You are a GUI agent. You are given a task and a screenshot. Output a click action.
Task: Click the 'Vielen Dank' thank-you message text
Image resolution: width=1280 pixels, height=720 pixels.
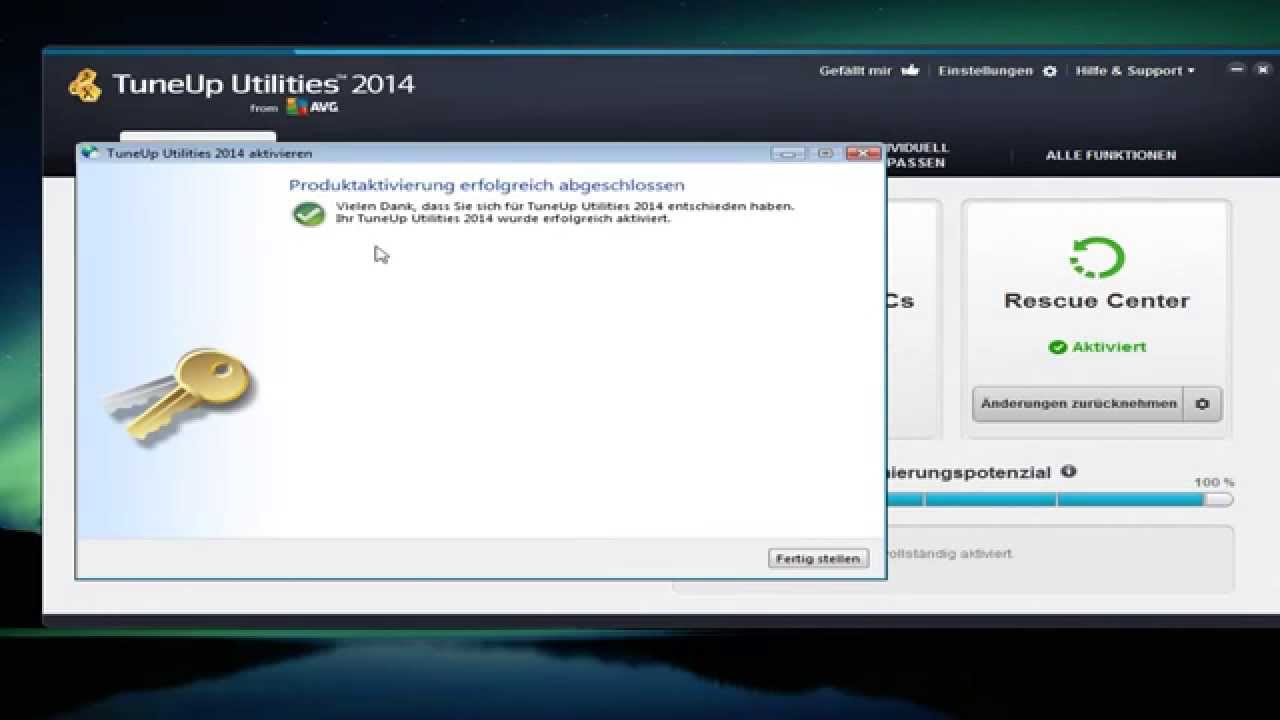click(565, 206)
